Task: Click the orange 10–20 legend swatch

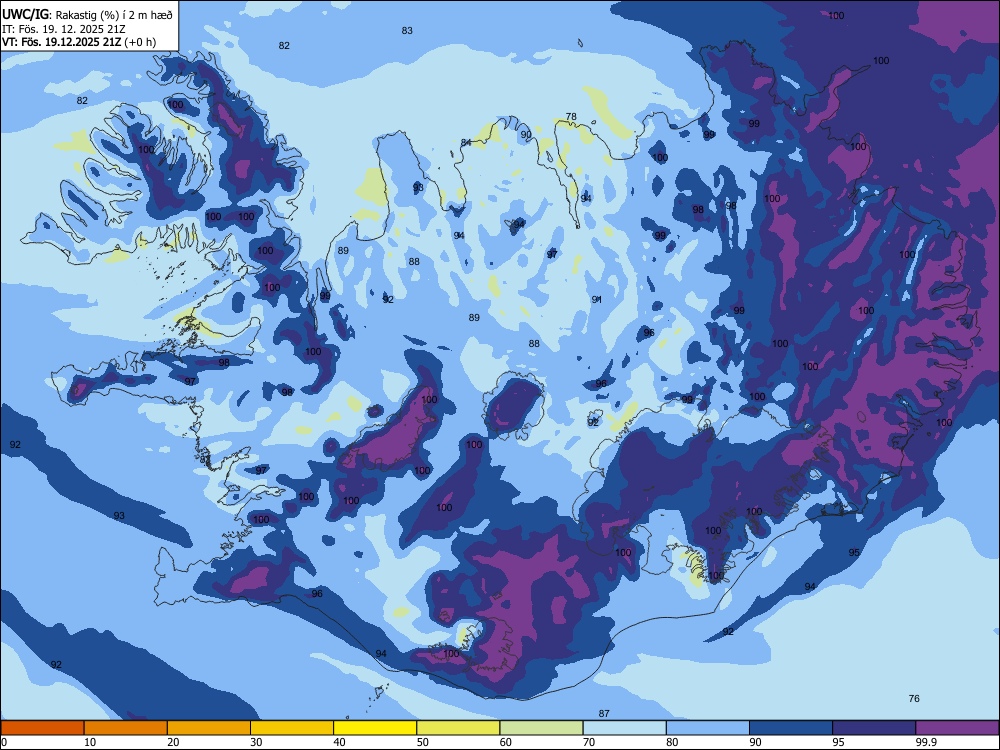Action: [x=126, y=728]
